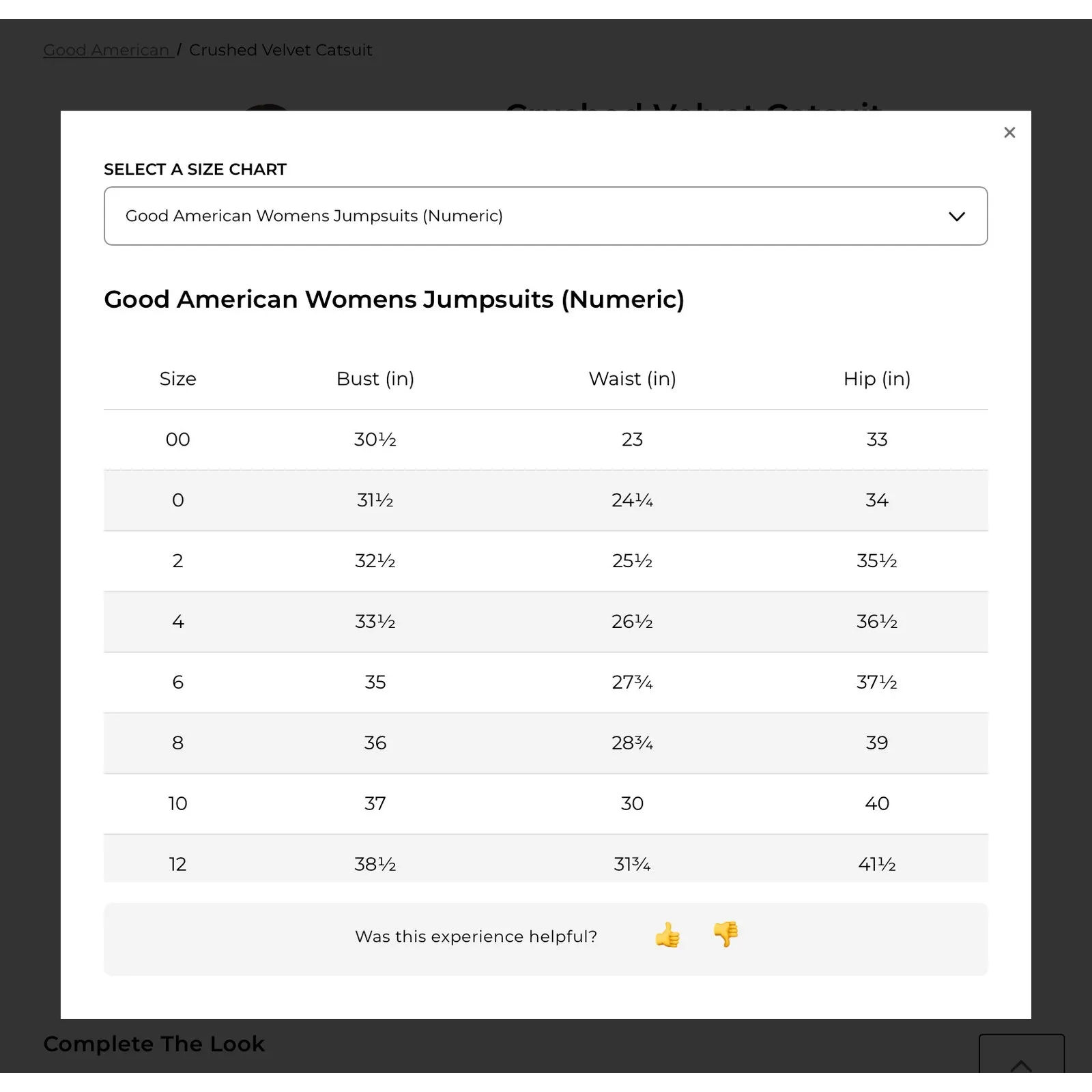Click the 32½ bust value for size 2
Viewport: 1092px width, 1092px height.
pos(375,561)
